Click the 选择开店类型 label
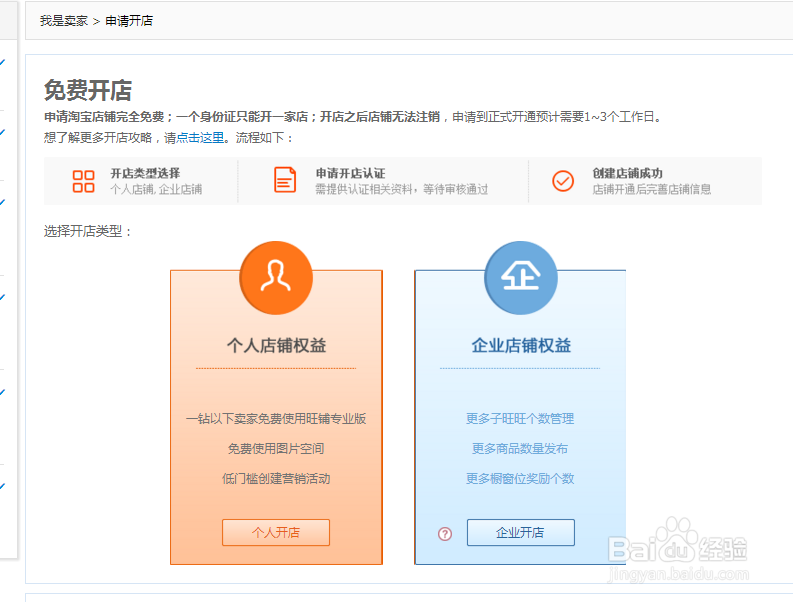793x602 pixels. (88, 231)
